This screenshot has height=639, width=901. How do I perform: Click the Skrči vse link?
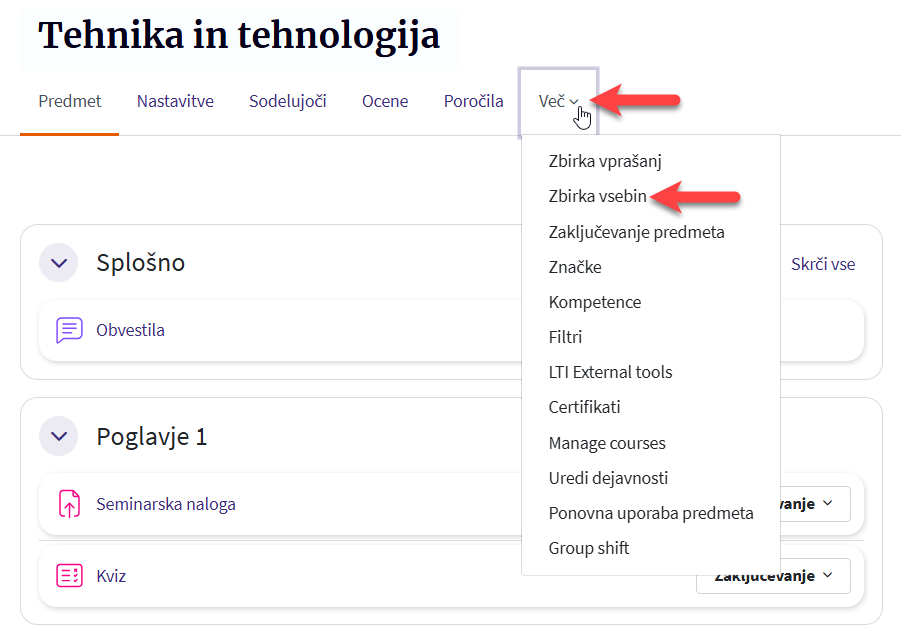click(x=823, y=264)
